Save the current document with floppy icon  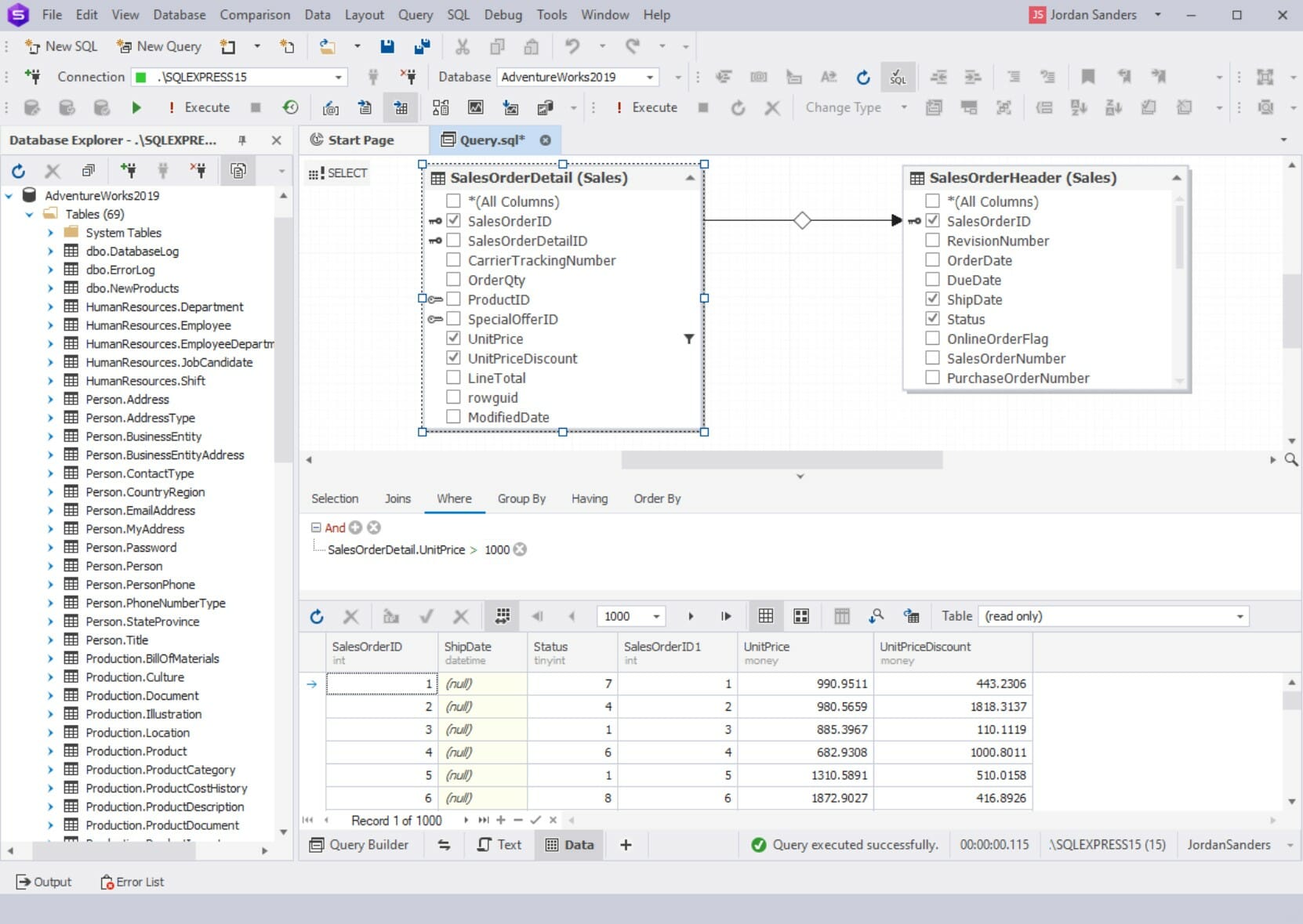(x=387, y=46)
